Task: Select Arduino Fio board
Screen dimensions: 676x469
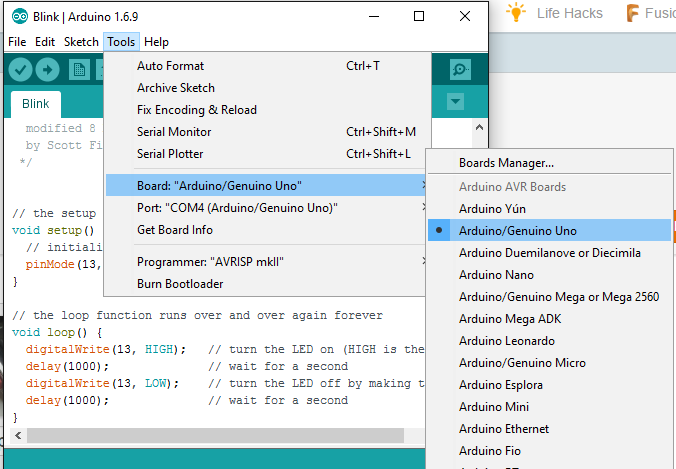Action: point(550,450)
